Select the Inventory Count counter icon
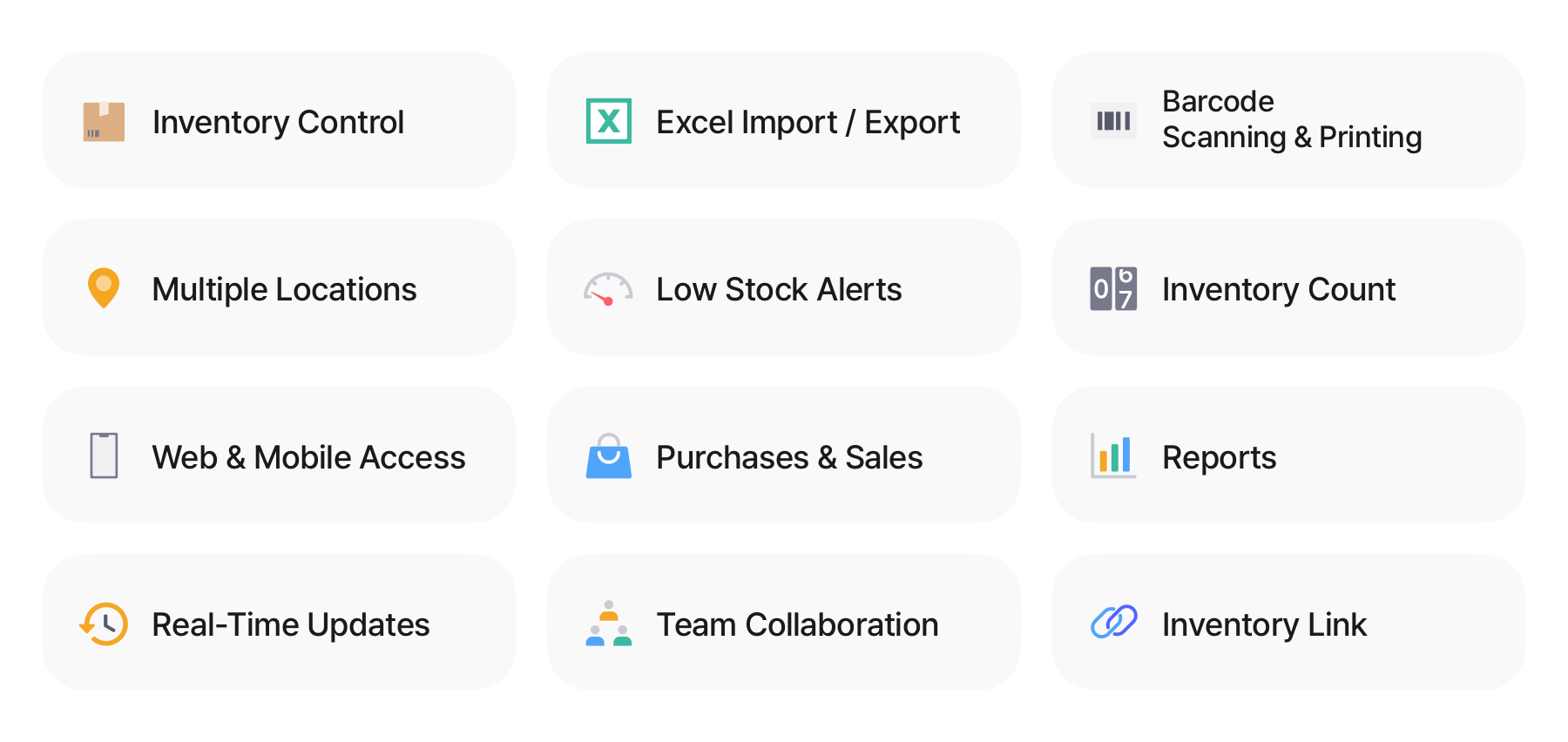1568x742 pixels. [x=1114, y=288]
